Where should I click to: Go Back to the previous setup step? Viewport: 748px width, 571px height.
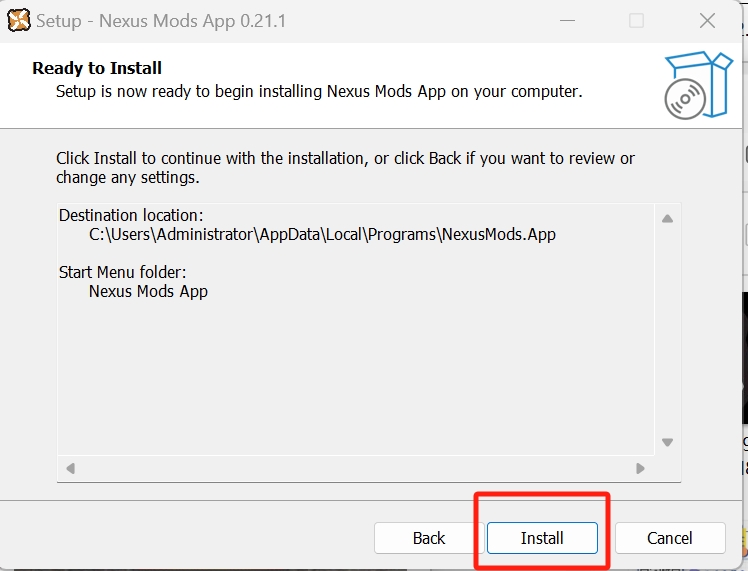[428, 538]
